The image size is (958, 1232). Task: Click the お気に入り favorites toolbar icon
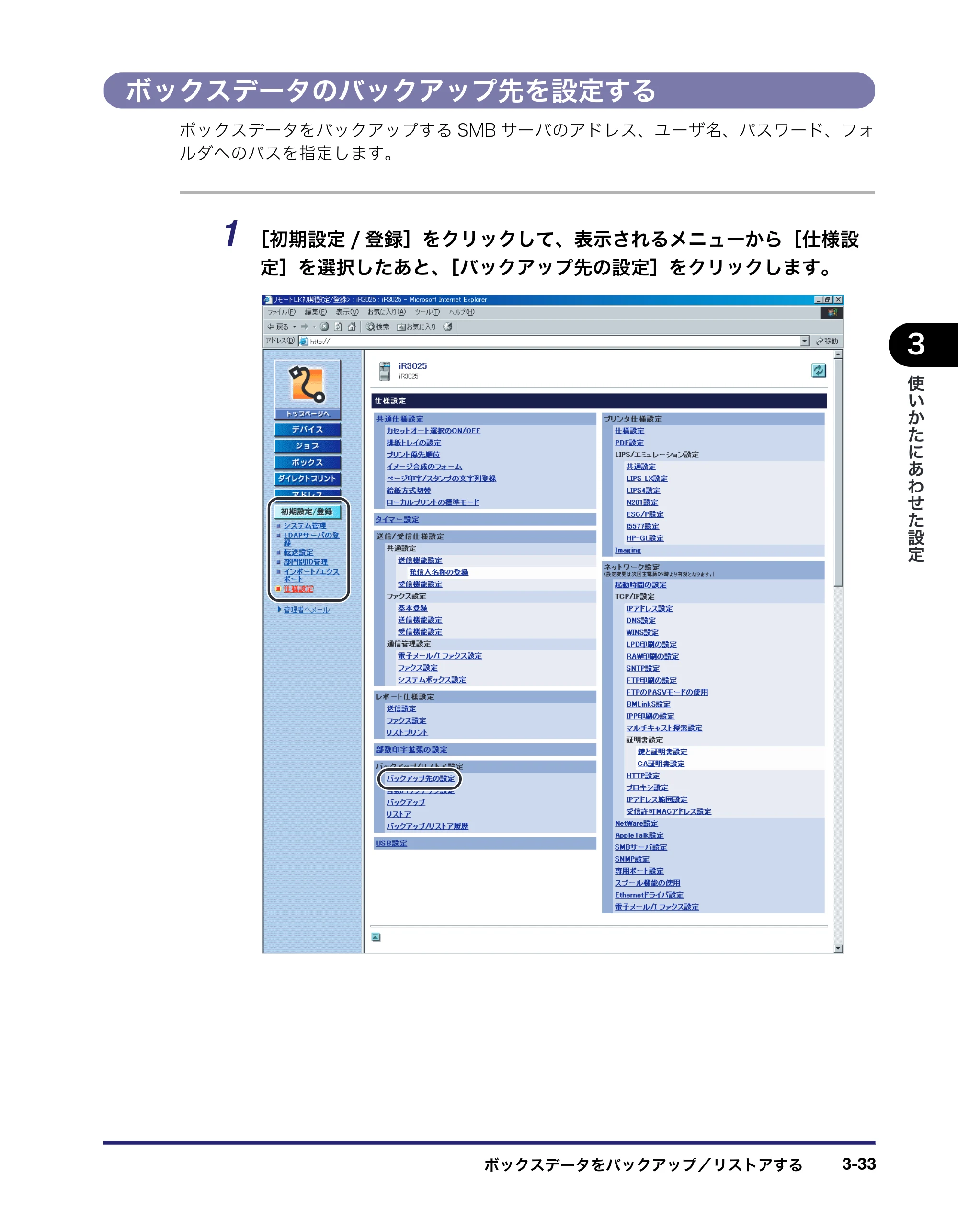click(416, 327)
